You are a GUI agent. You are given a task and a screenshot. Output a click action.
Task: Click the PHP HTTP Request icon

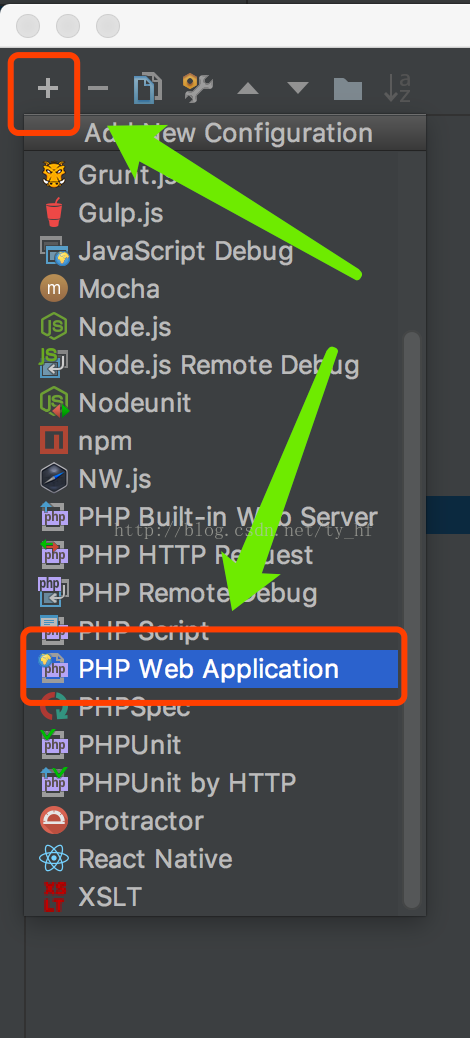(x=54, y=555)
